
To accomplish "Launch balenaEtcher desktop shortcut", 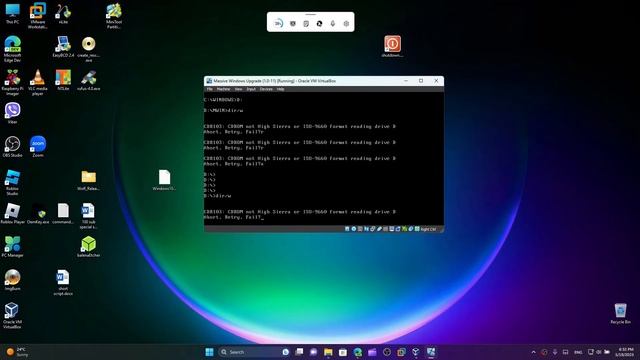I will (89, 247).
